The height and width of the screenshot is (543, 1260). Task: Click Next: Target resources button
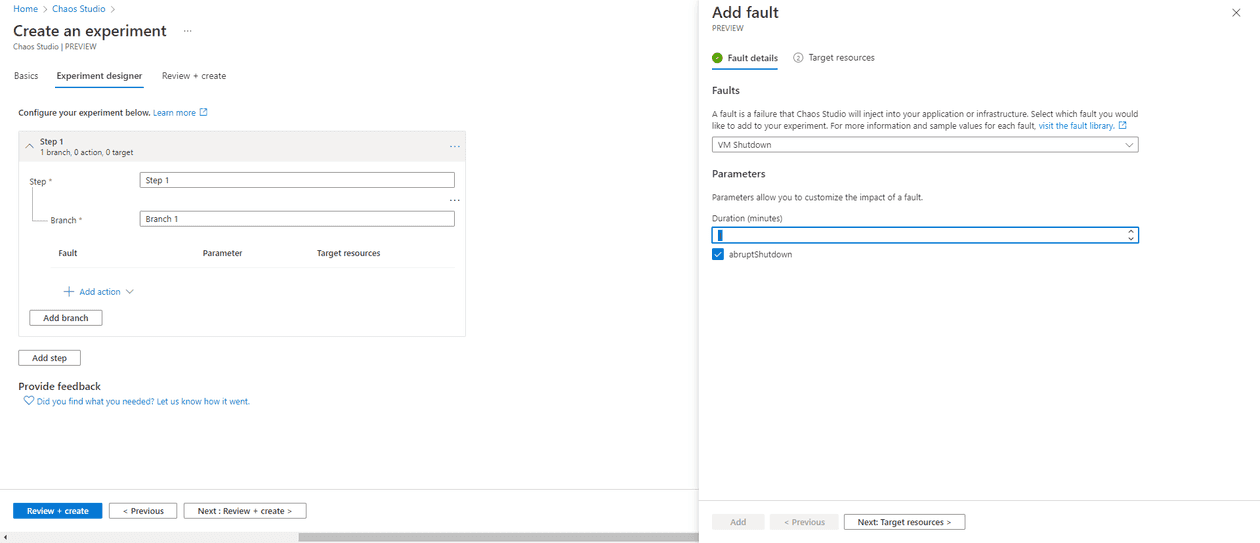pyautogui.click(x=904, y=522)
